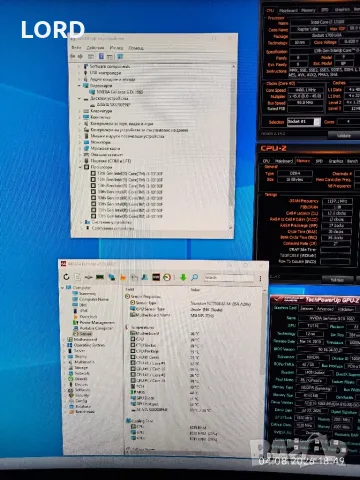
Task: Click the Value column header in AIDA64
Action: pyautogui.click(x=195, y=289)
